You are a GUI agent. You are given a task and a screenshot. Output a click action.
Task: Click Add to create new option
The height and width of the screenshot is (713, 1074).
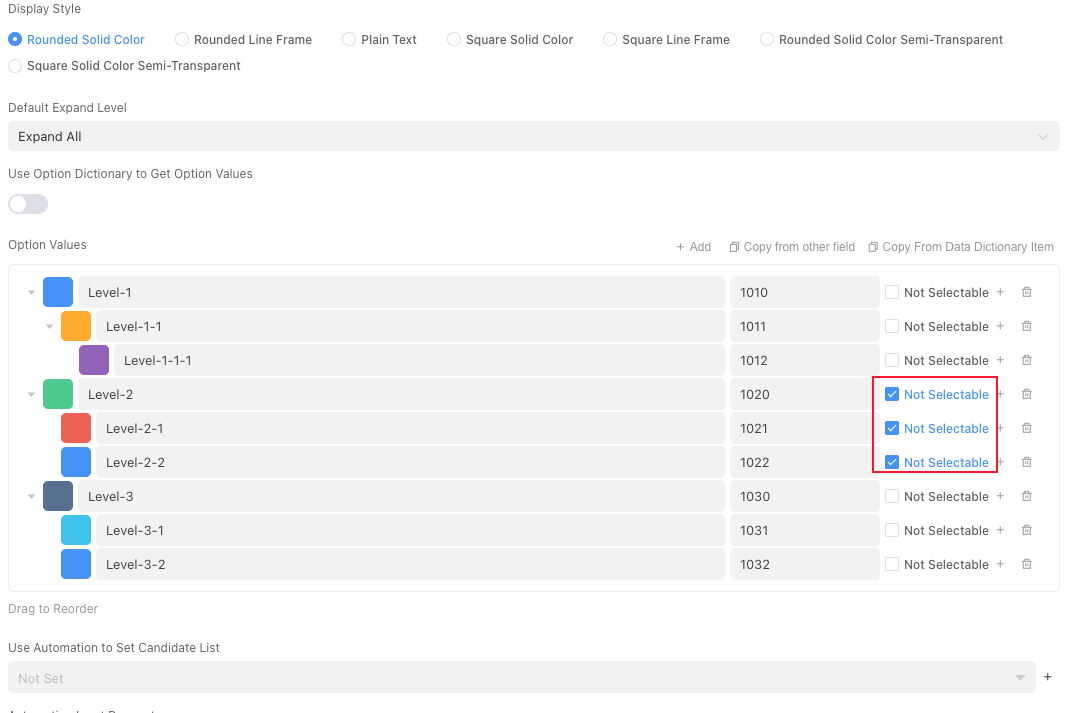[x=693, y=247]
